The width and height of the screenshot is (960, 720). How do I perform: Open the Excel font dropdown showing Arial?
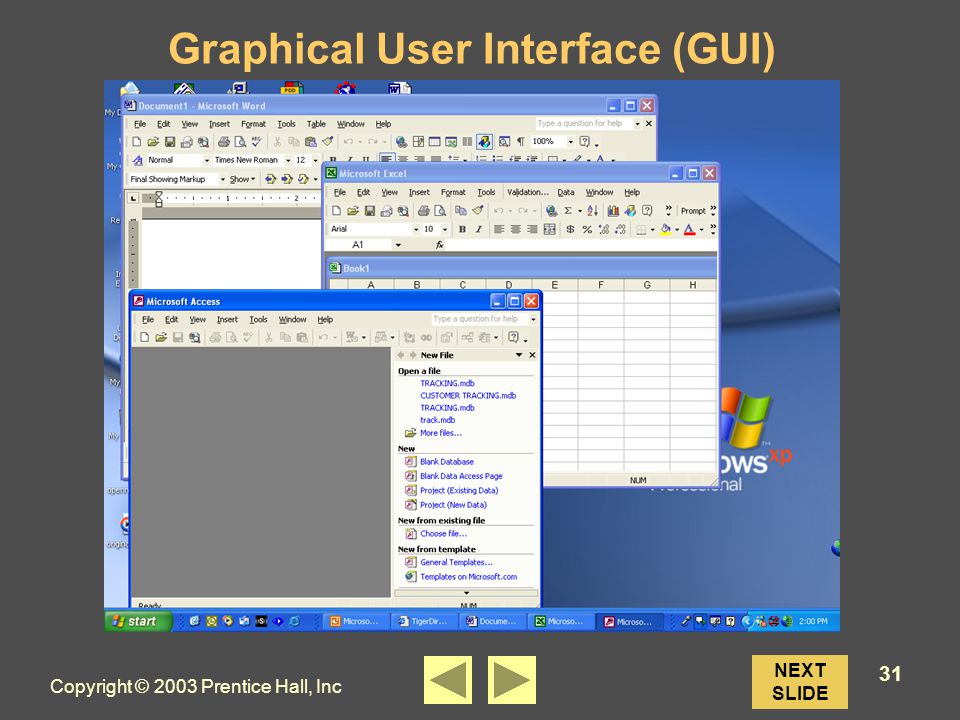(x=416, y=229)
